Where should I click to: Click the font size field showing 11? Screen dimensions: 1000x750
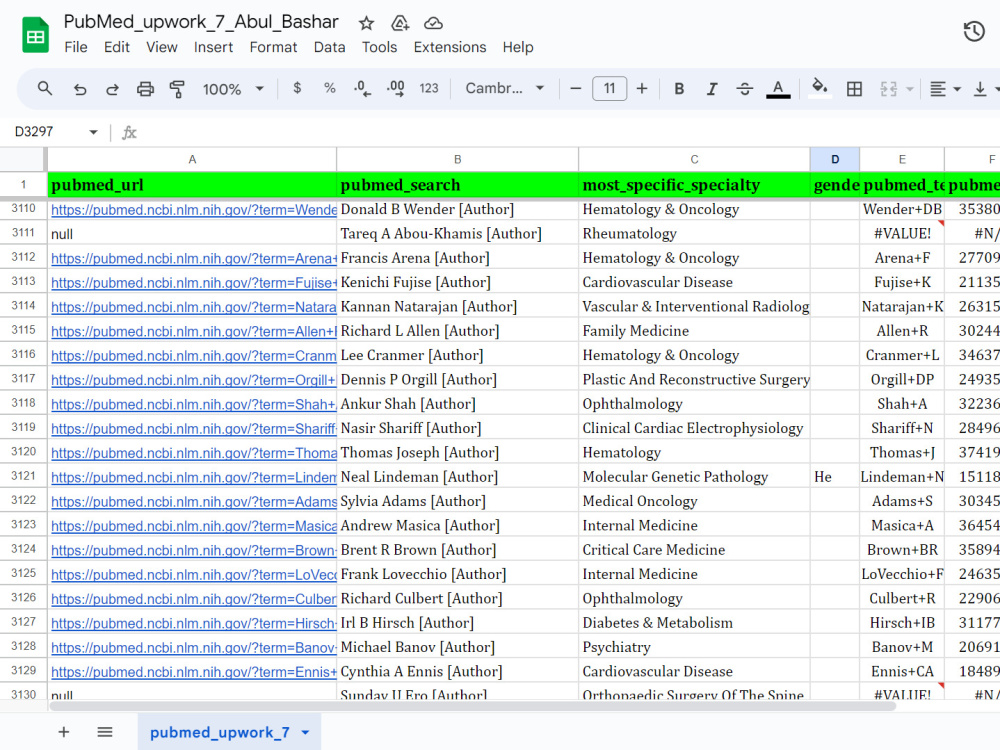609,88
